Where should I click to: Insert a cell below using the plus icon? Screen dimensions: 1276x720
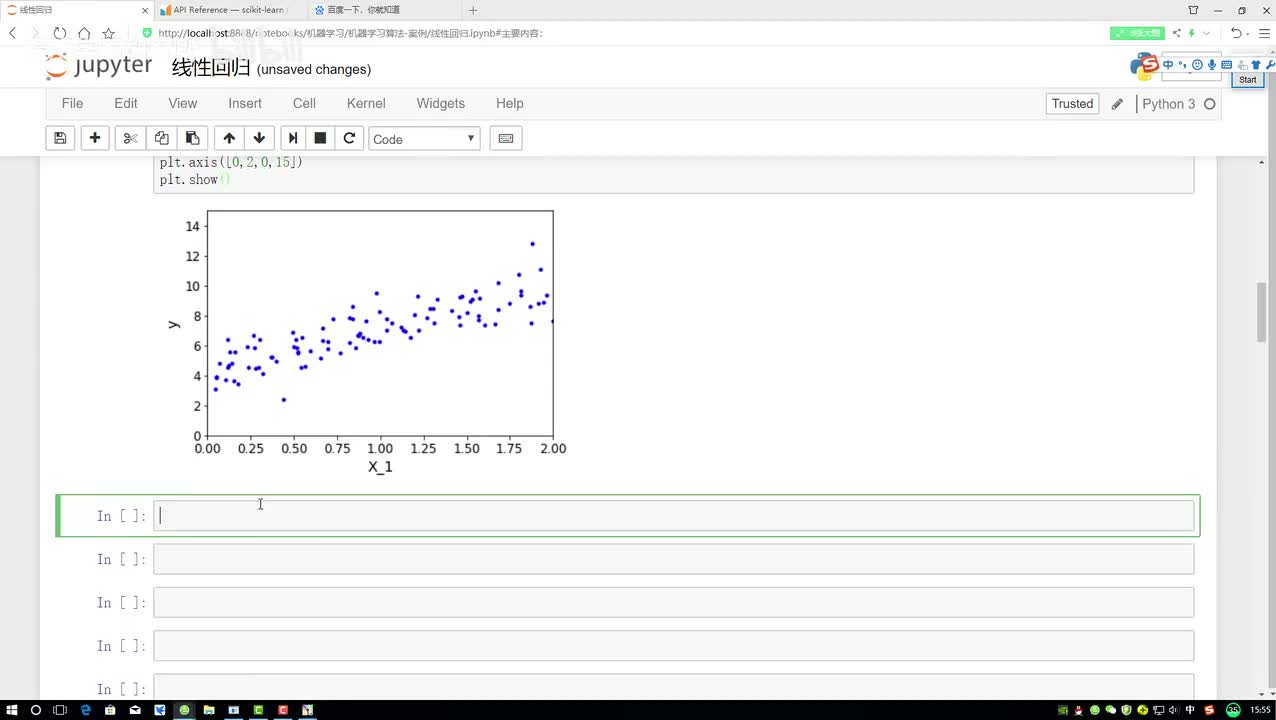click(x=95, y=138)
